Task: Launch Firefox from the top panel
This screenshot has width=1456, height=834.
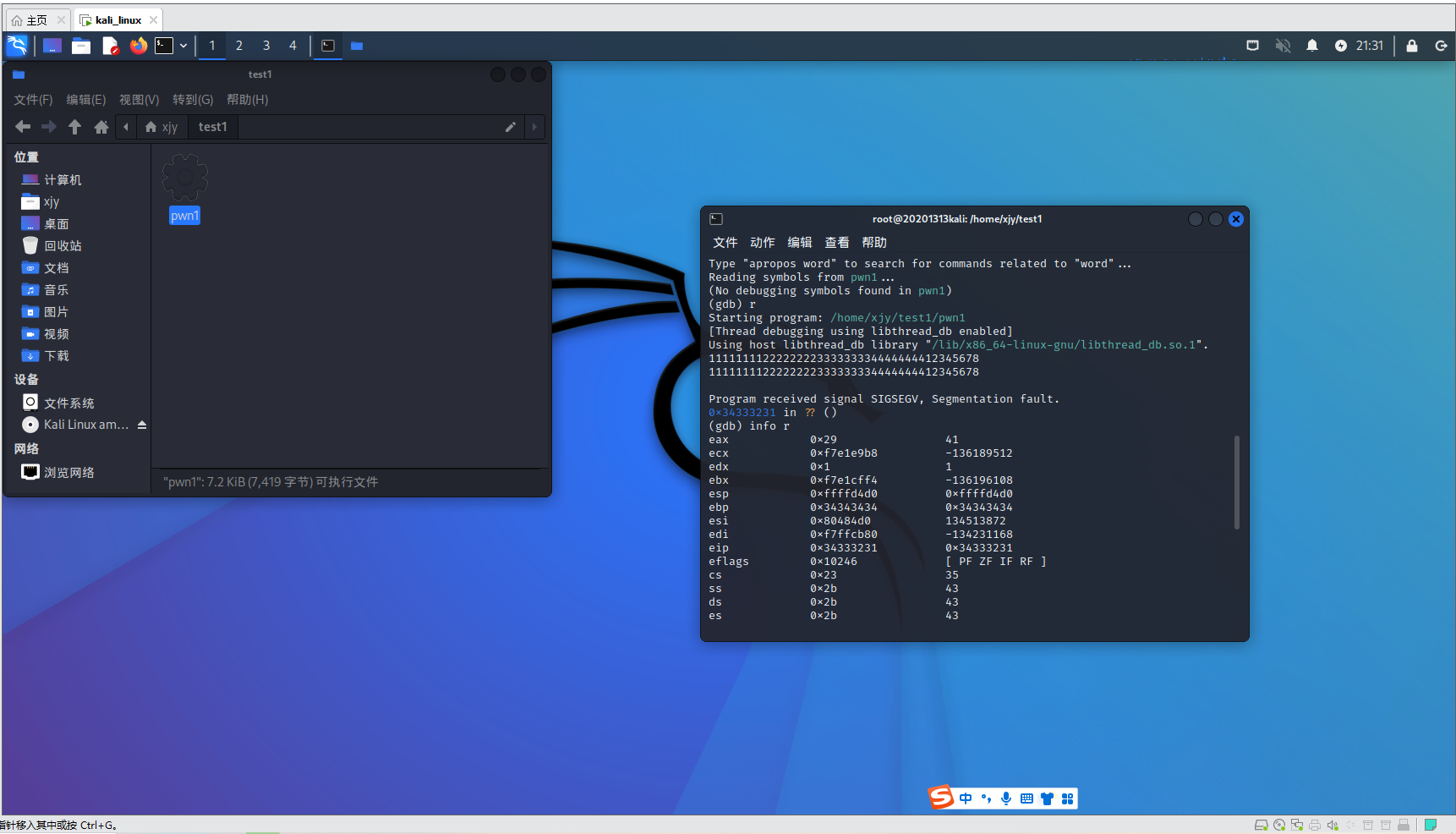Action: tap(139, 46)
